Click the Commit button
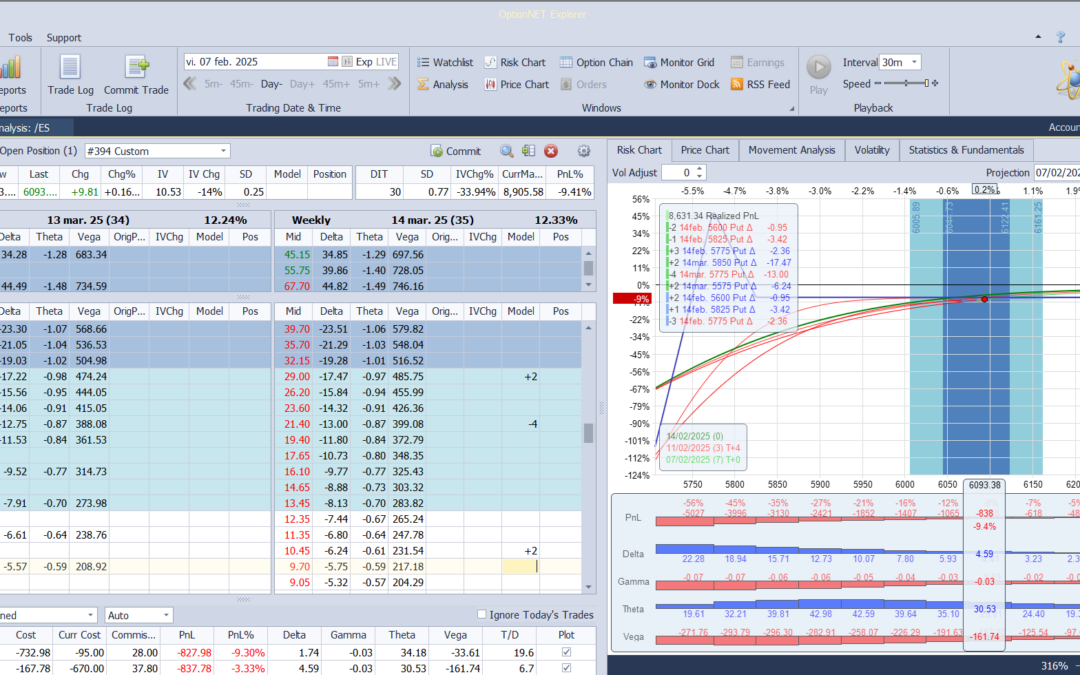Screen dimensions: 1080x675 click(455, 151)
